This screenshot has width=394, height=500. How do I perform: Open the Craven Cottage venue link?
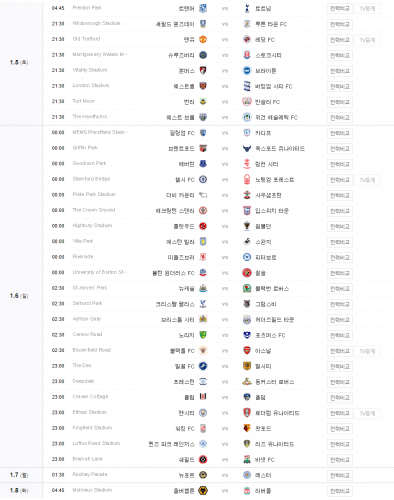[x=90, y=397]
